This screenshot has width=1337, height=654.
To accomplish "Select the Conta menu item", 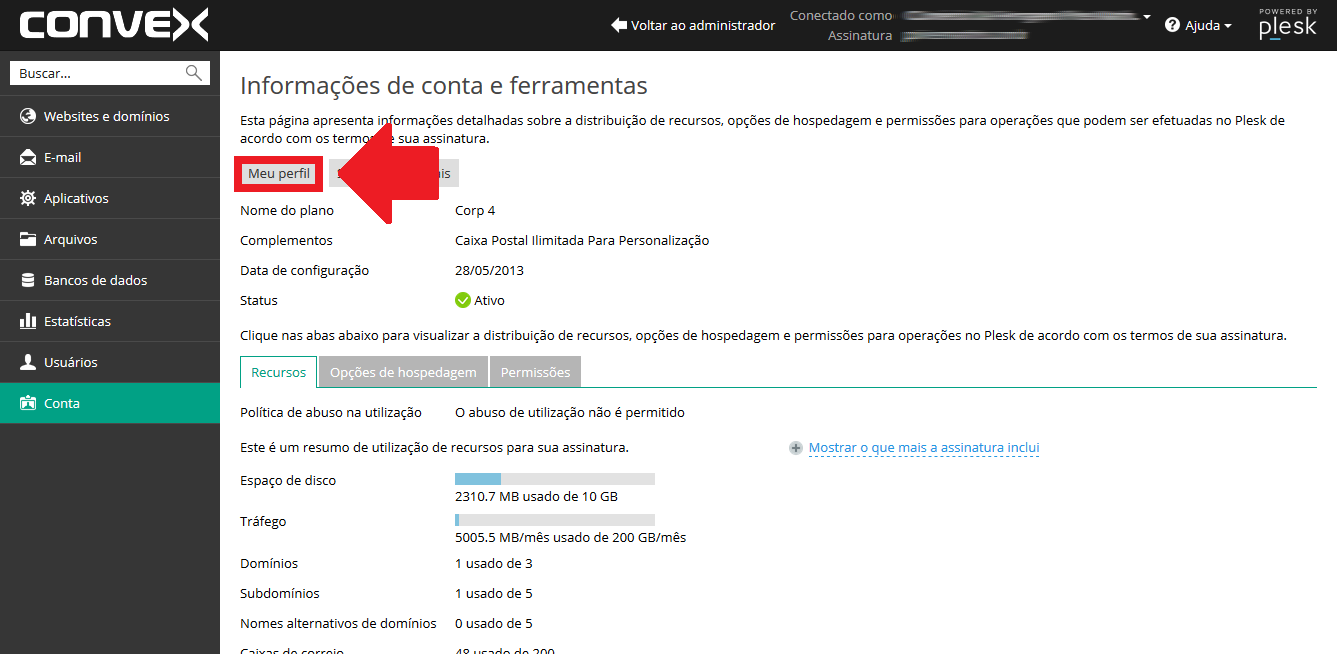I will coord(110,403).
